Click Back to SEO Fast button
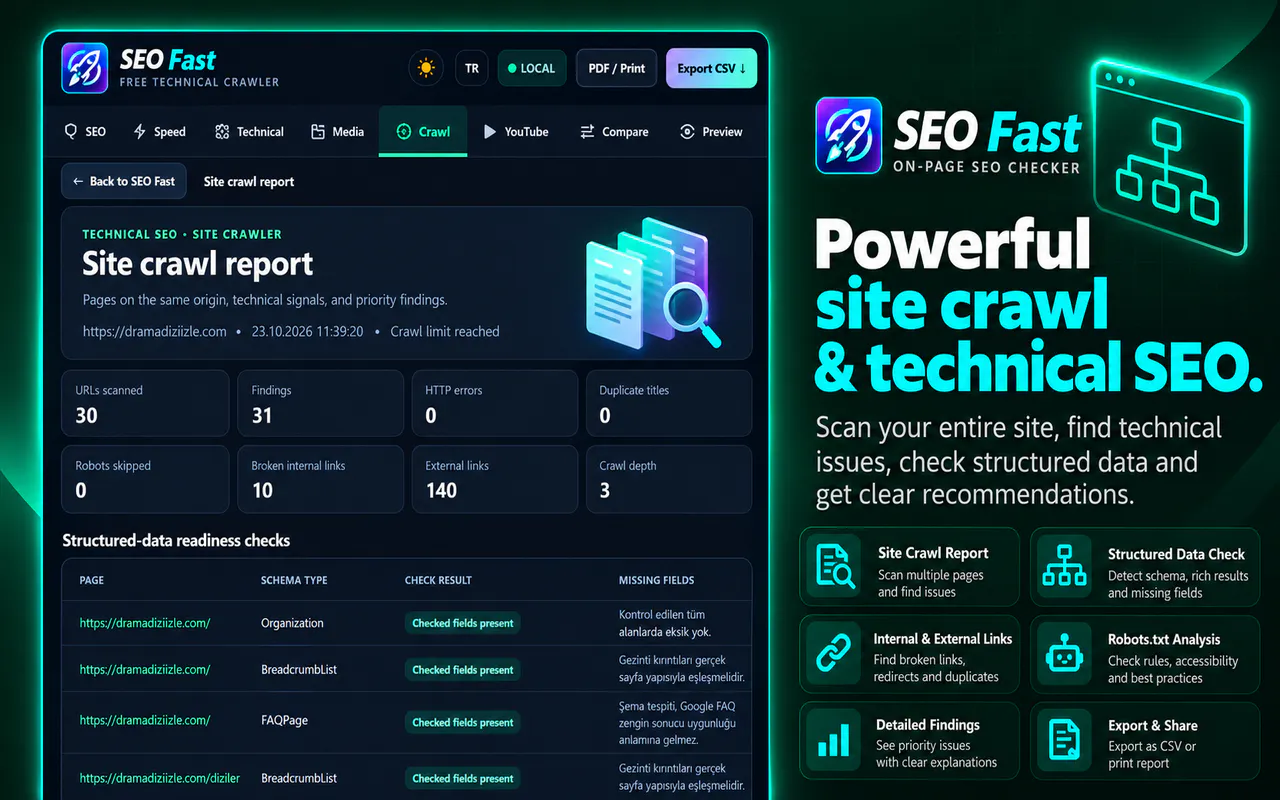1280x800 pixels. (124, 181)
